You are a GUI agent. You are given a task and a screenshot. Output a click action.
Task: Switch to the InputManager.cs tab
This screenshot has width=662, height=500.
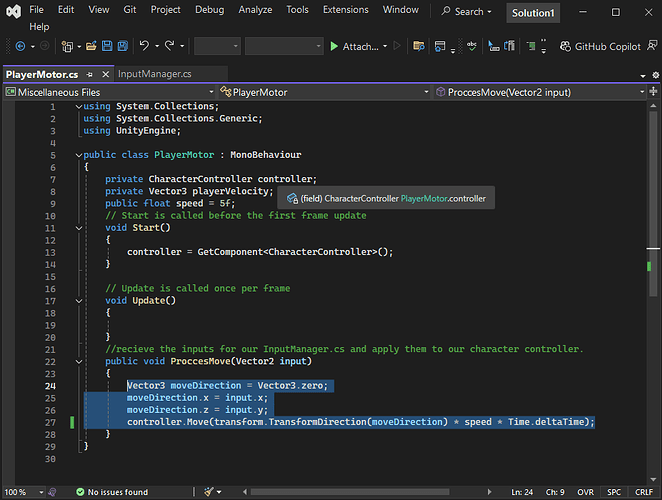point(155,74)
